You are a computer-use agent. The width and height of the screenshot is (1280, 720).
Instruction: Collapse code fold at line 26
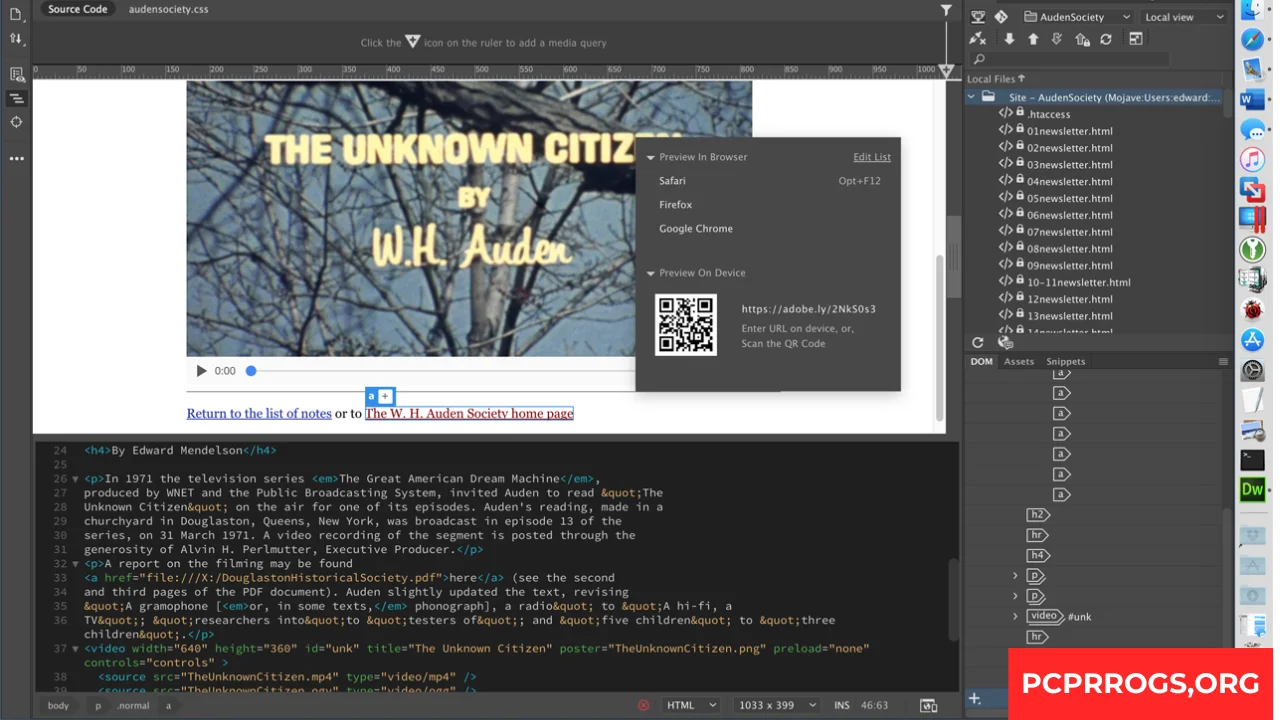[75, 479]
